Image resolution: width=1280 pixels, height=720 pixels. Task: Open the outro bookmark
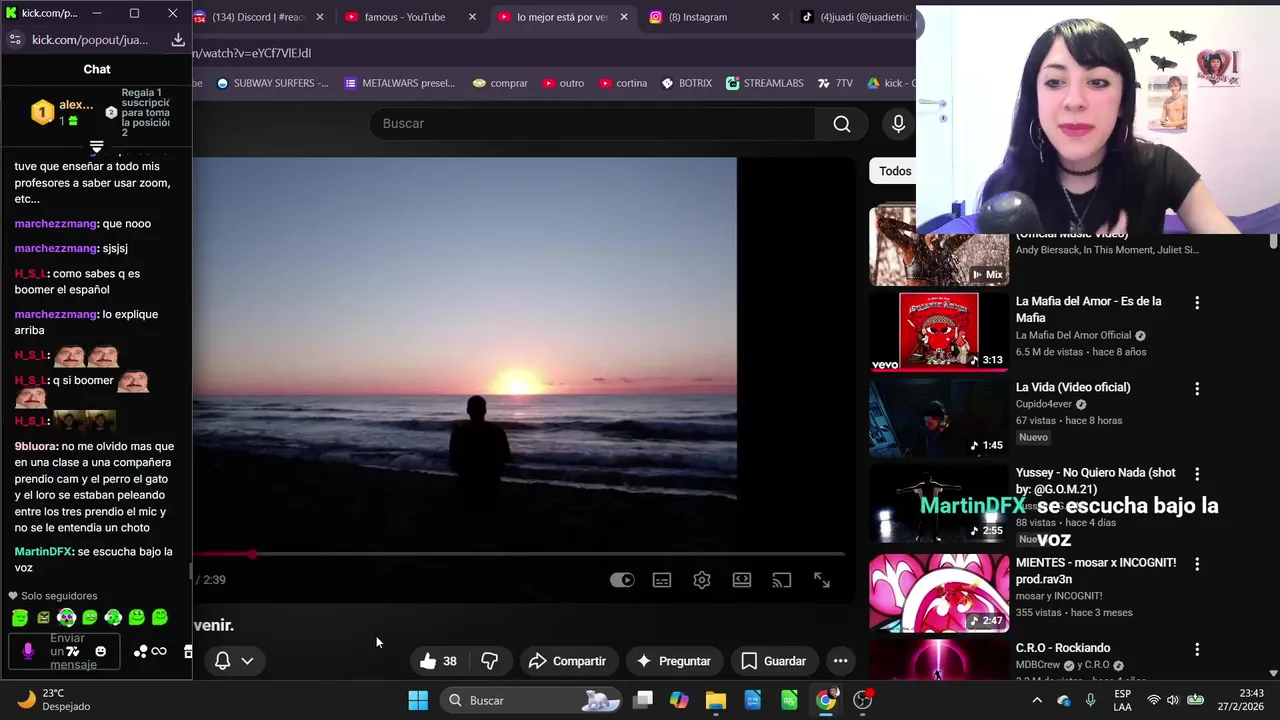(x=564, y=83)
